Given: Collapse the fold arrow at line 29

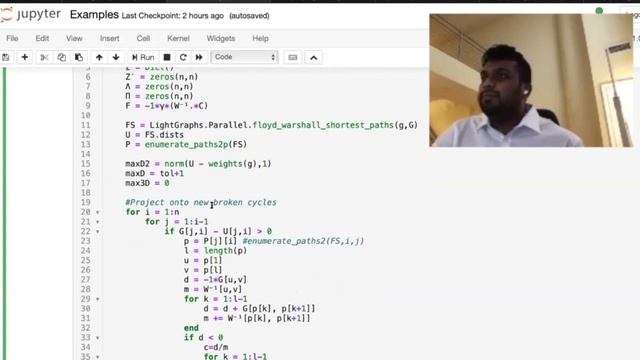Looking at the screenshot, I should coord(98,299).
